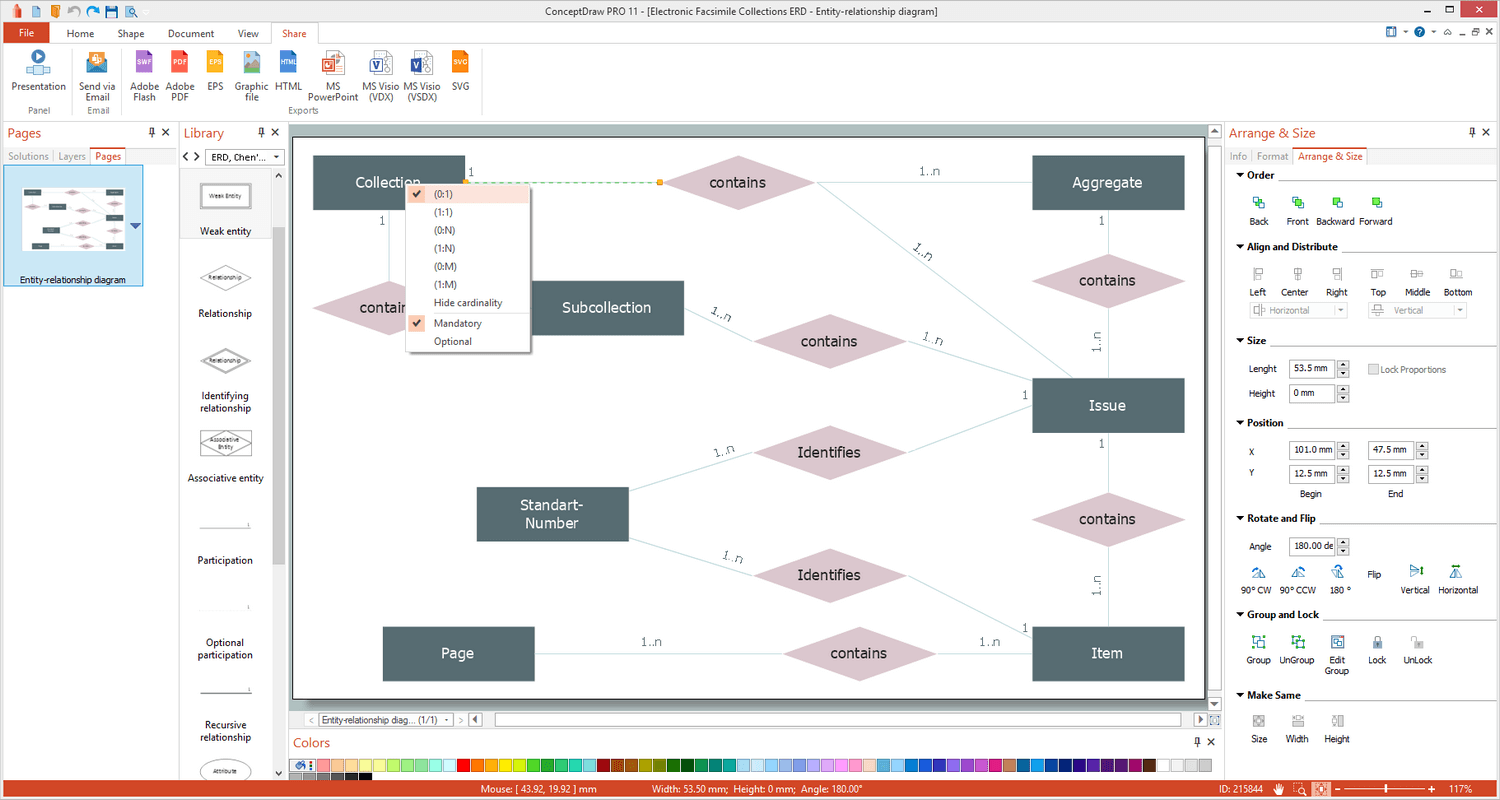Open the ERD Chen library dropdown

tap(276, 157)
